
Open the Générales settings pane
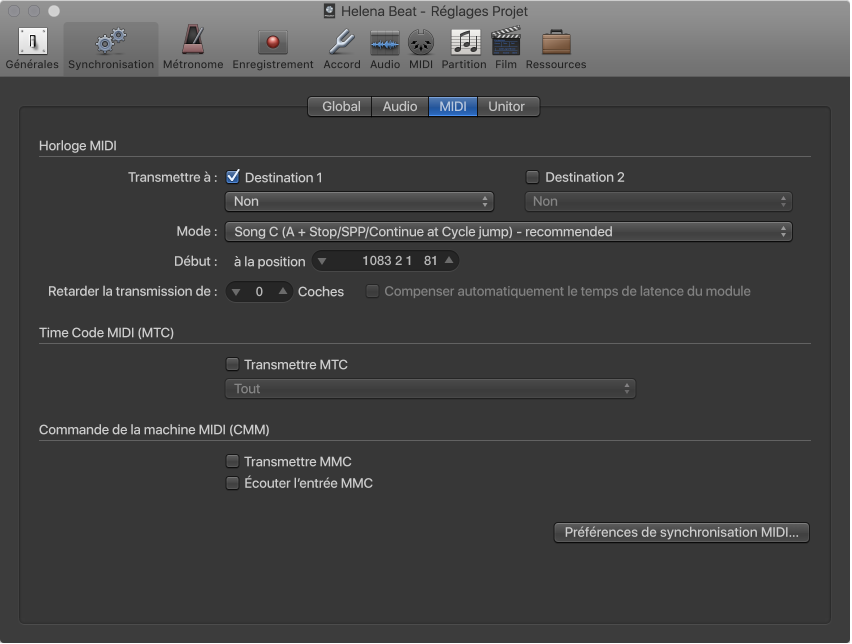pyautogui.click(x=32, y=48)
